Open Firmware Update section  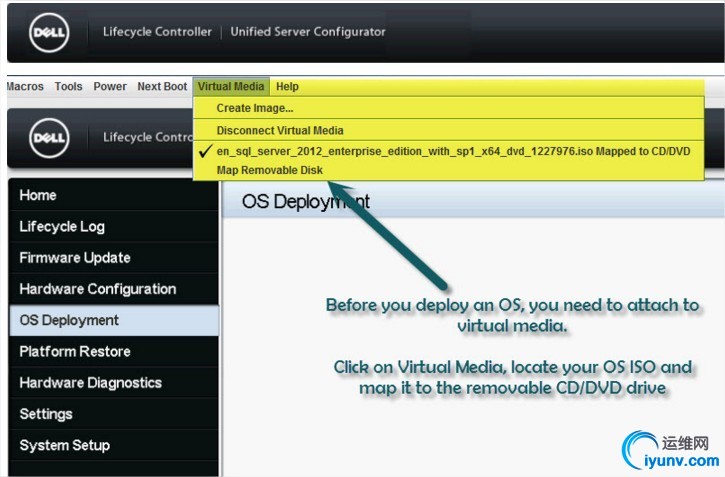point(113,257)
